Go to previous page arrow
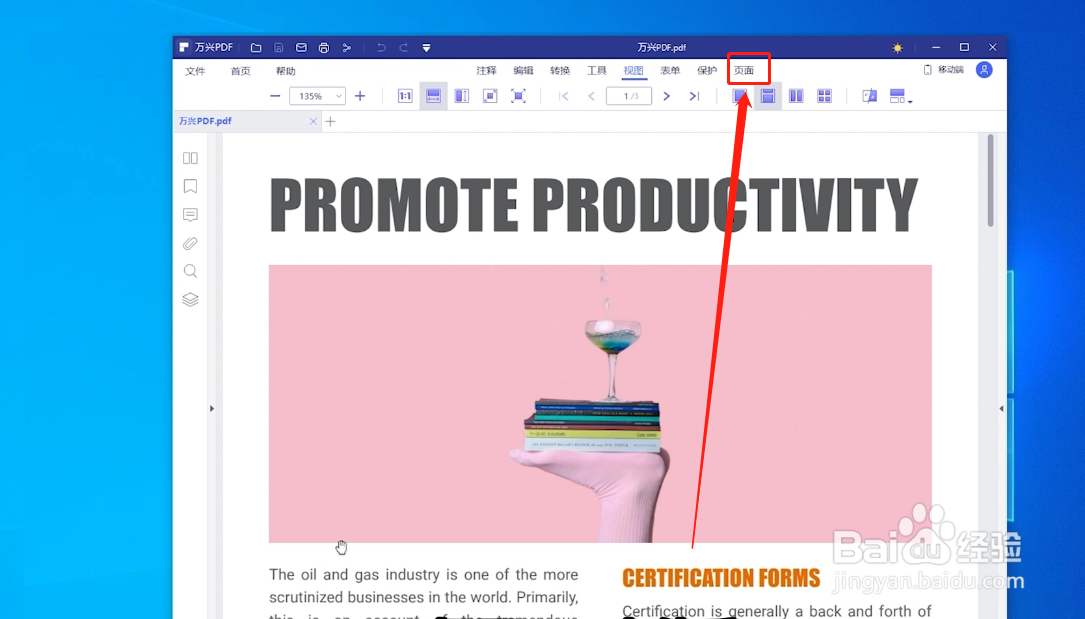Image resolution: width=1085 pixels, height=619 pixels. click(x=592, y=96)
